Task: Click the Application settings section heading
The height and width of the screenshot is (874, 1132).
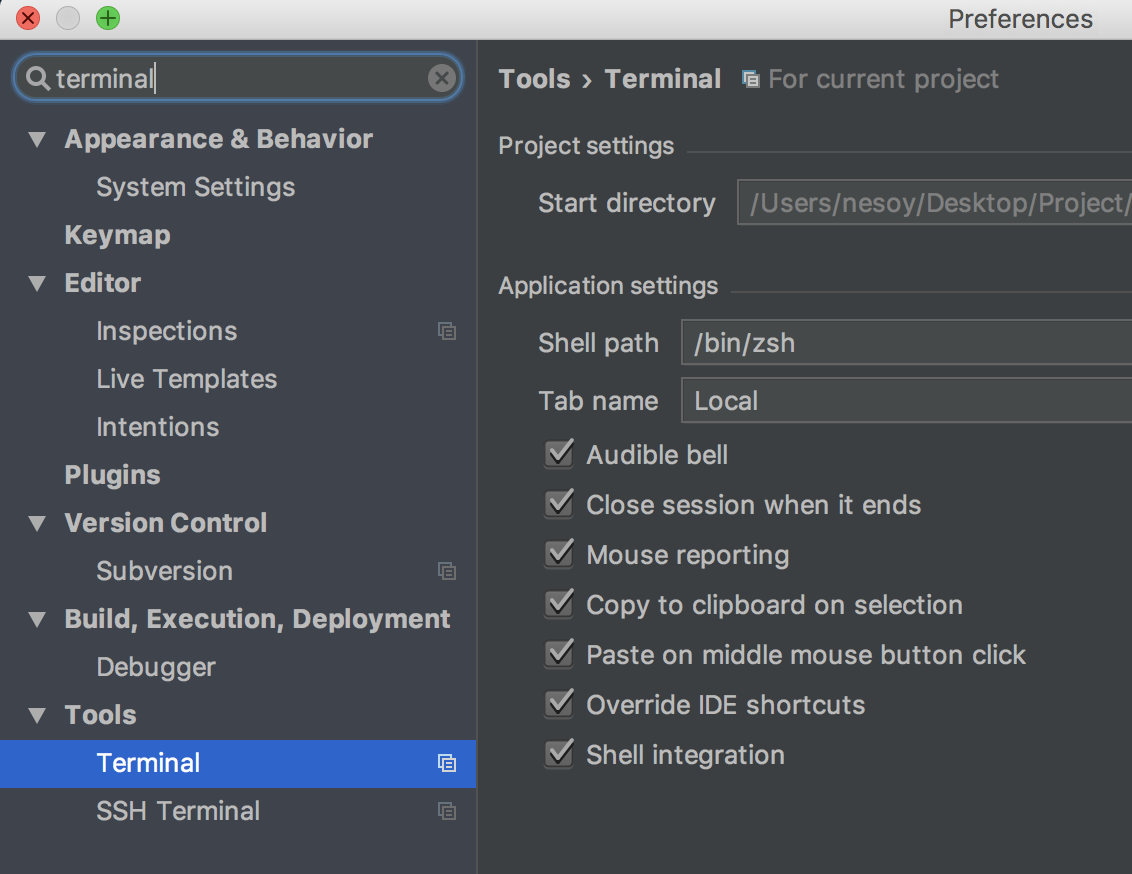Action: click(x=608, y=286)
